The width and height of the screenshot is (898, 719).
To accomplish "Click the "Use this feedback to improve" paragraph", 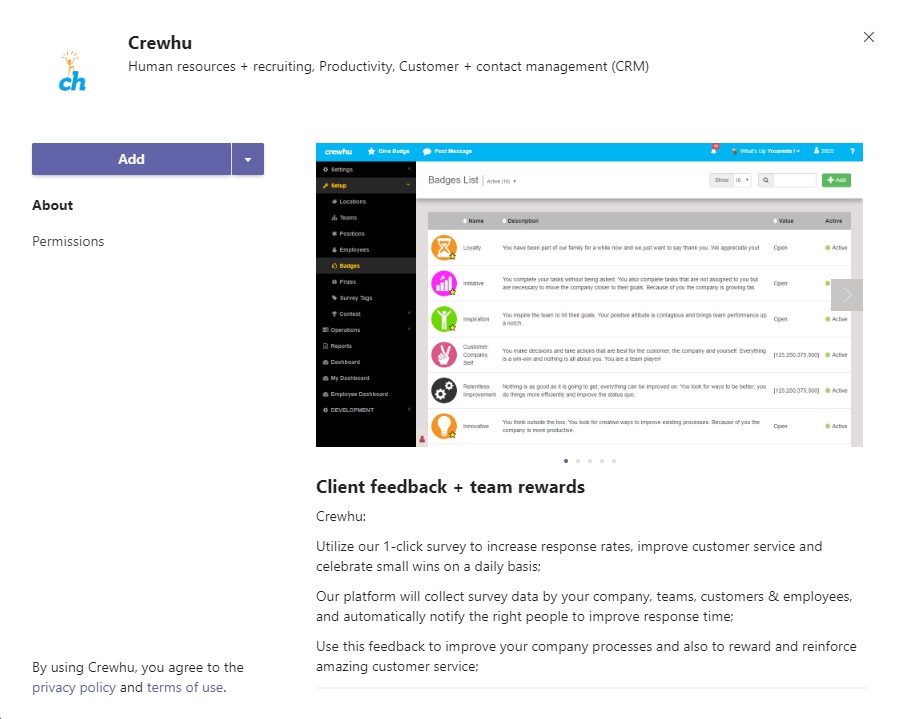I will (x=586, y=657).
